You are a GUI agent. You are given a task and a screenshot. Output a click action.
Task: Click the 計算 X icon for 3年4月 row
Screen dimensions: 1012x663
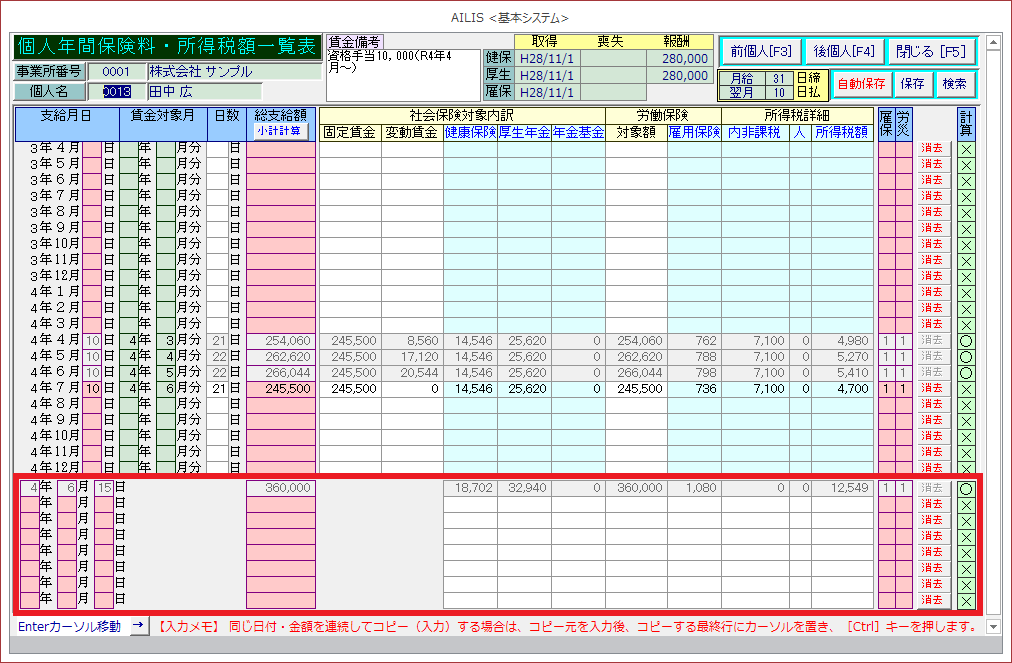[966, 148]
